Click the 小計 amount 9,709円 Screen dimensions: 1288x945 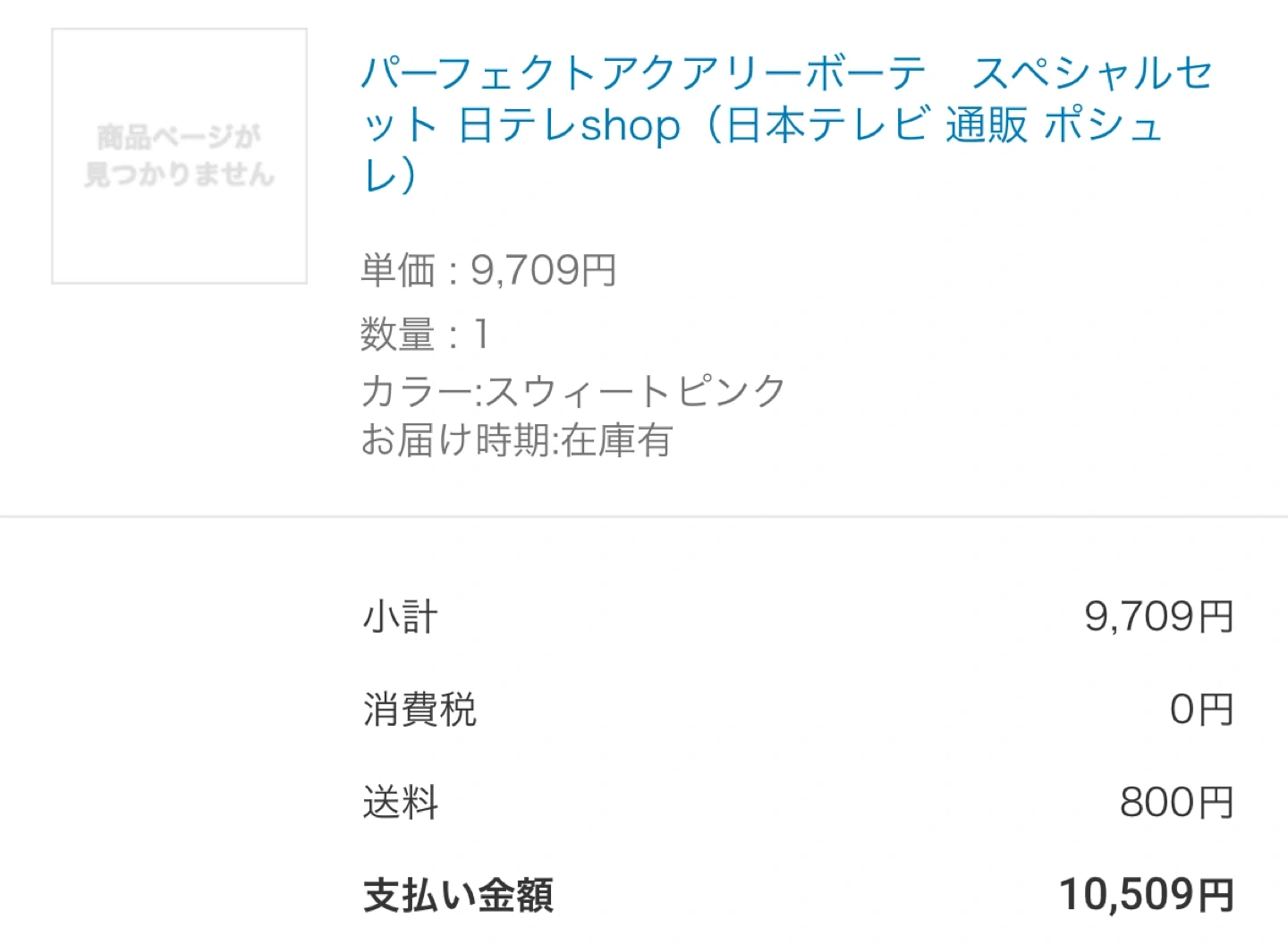pyautogui.click(x=1158, y=617)
